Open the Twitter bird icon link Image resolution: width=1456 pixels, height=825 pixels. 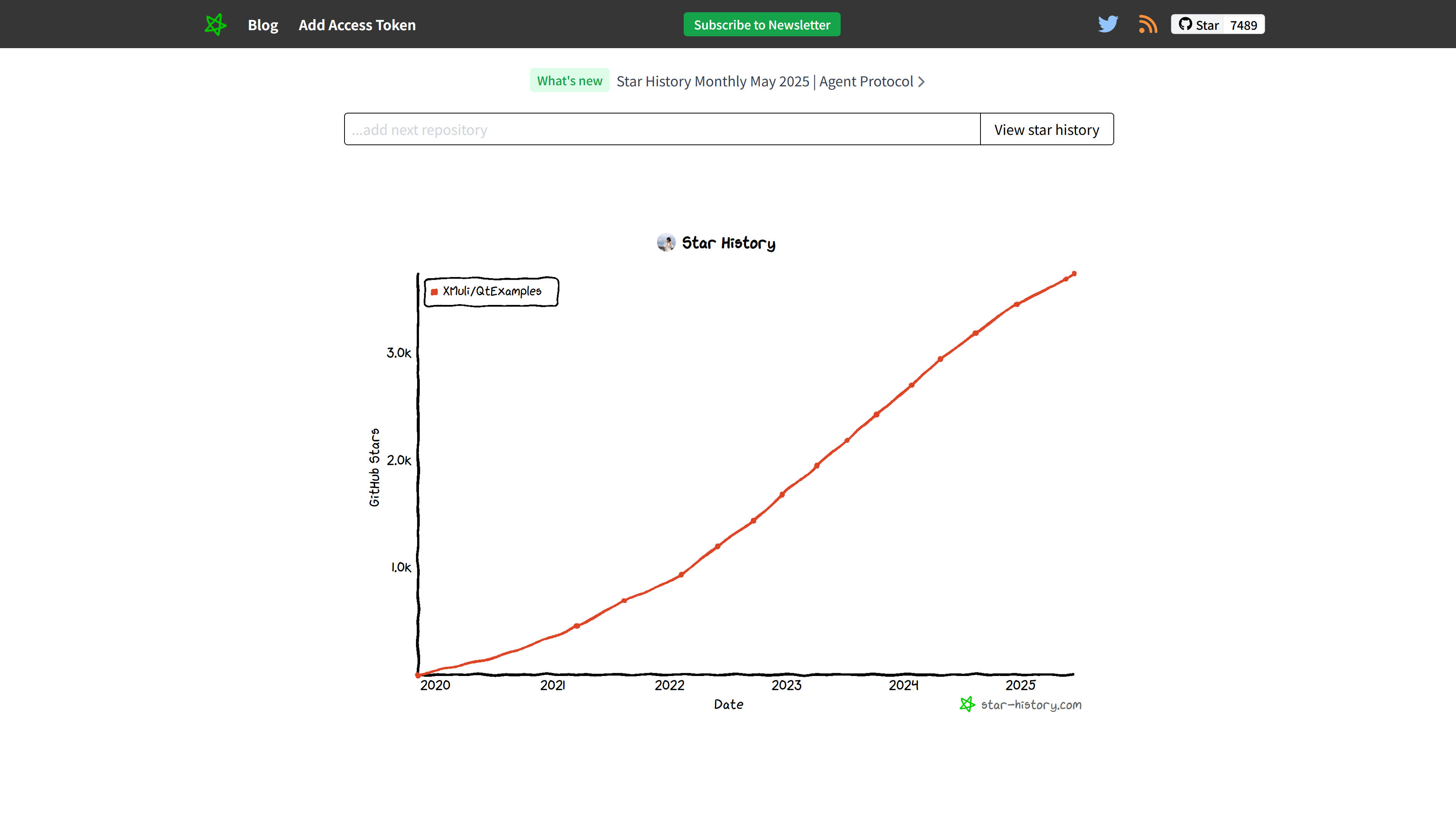coord(1108,24)
